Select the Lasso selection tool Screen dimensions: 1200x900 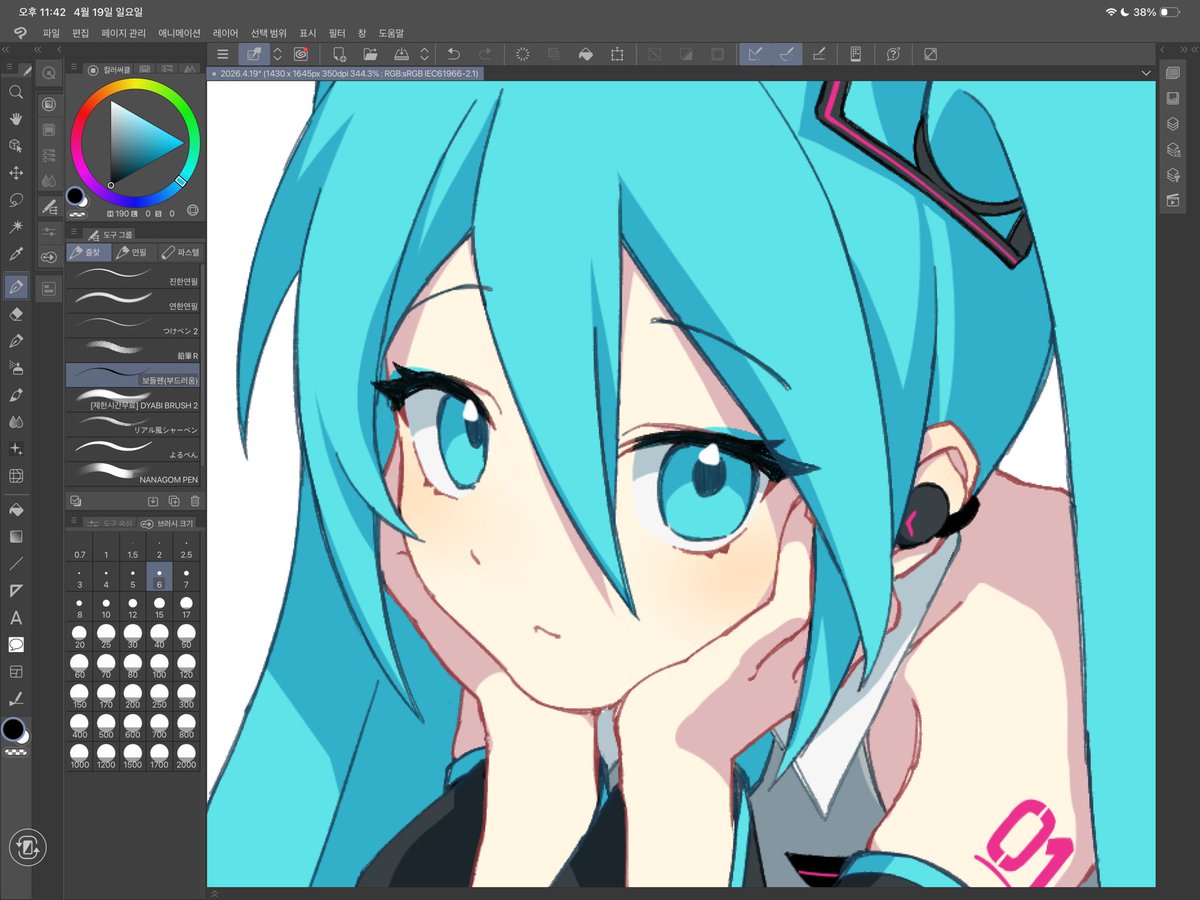[16, 200]
